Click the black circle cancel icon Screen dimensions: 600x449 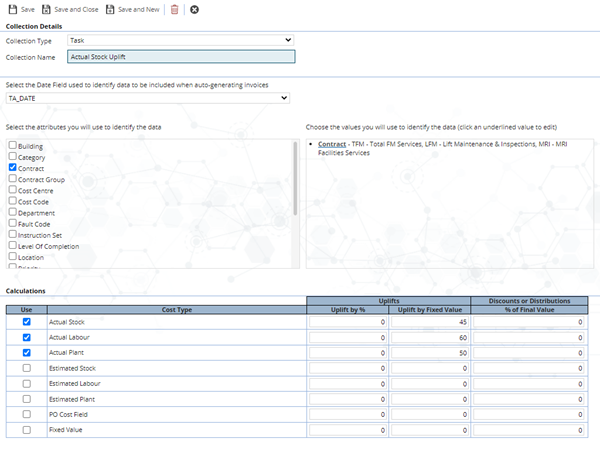[194, 9]
